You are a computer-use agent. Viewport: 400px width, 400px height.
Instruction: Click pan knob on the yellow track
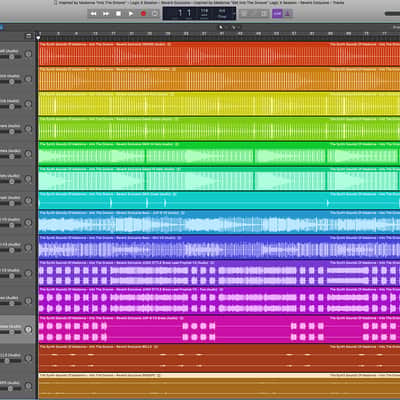tap(28, 104)
